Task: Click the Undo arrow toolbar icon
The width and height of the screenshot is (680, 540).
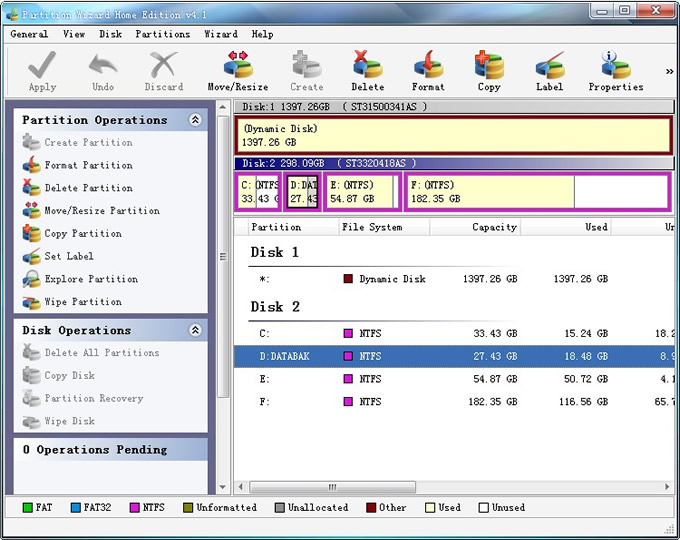Action: pyautogui.click(x=103, y=66)
